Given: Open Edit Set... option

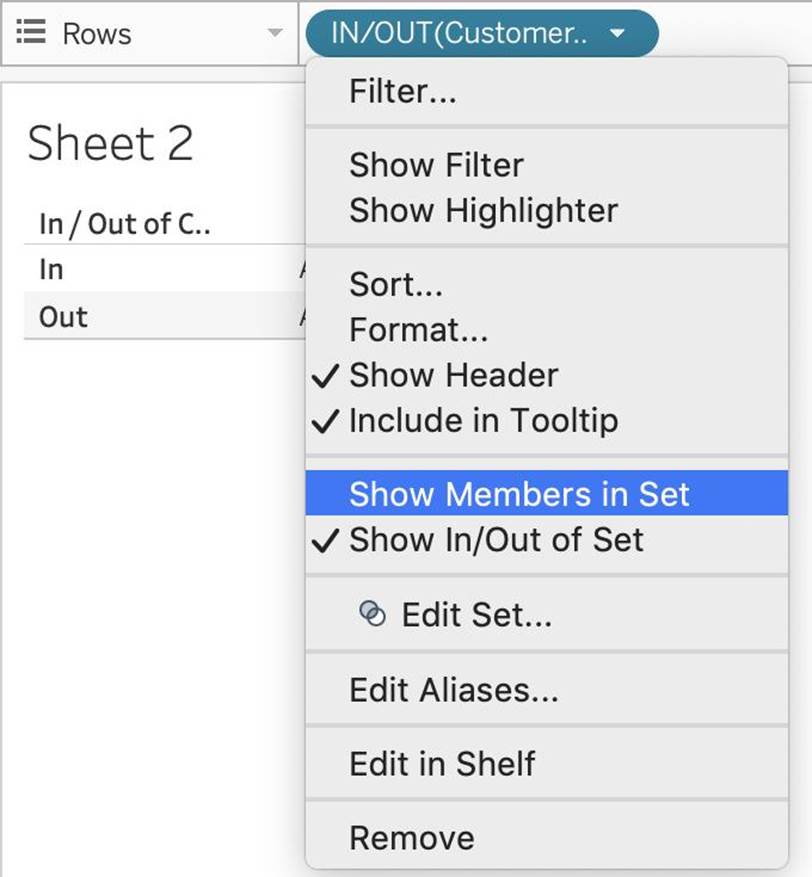Looking at the screenshot, I should point(476,614).
